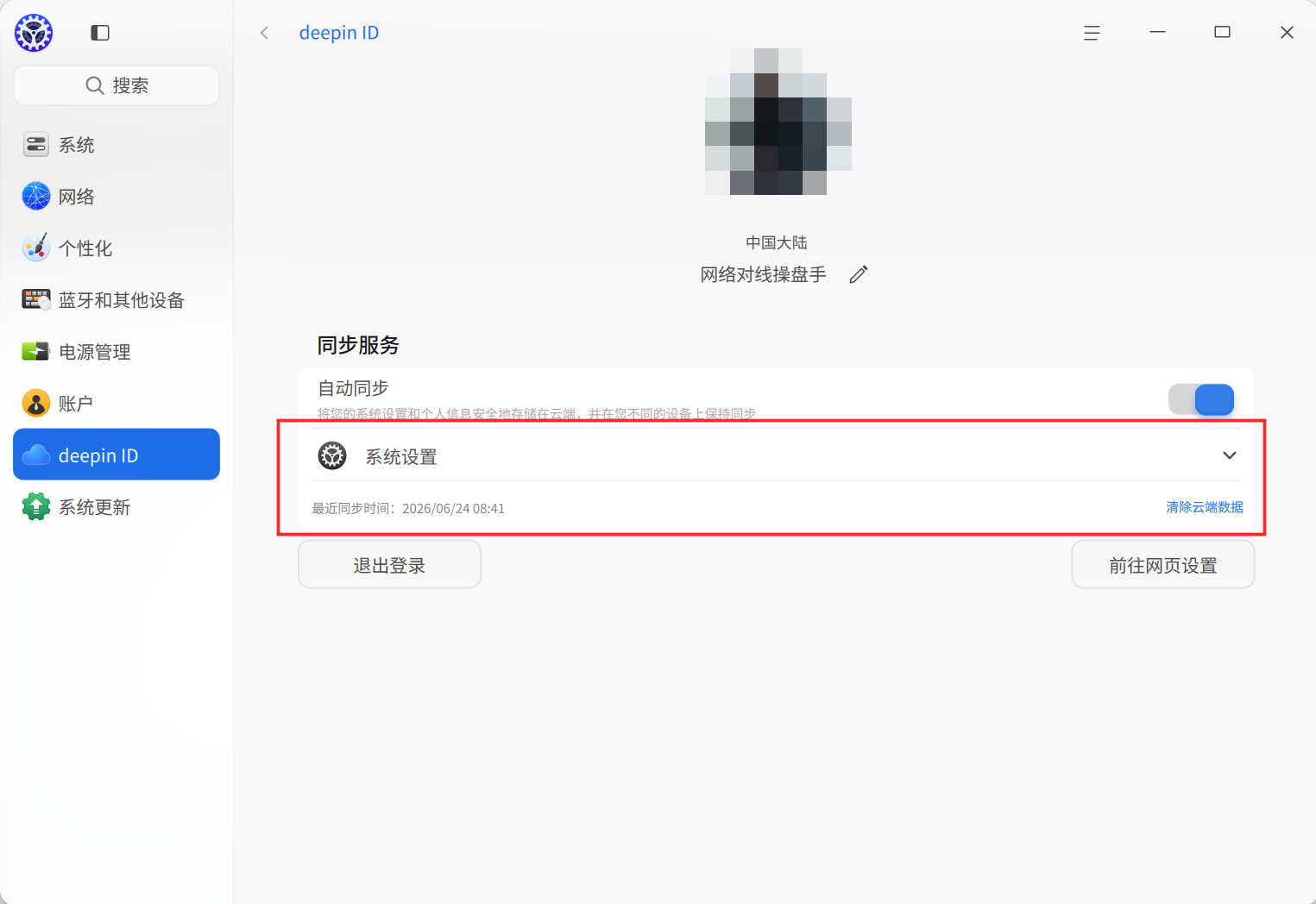This screenshot has width=1316, height=904.
Task: Click the 最近同步时间 timestamp text
Action: pos(408,508)
